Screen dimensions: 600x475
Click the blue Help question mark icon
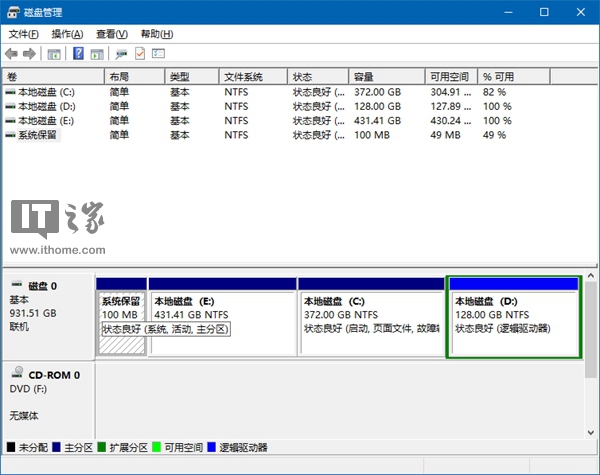tap(77, 53)
